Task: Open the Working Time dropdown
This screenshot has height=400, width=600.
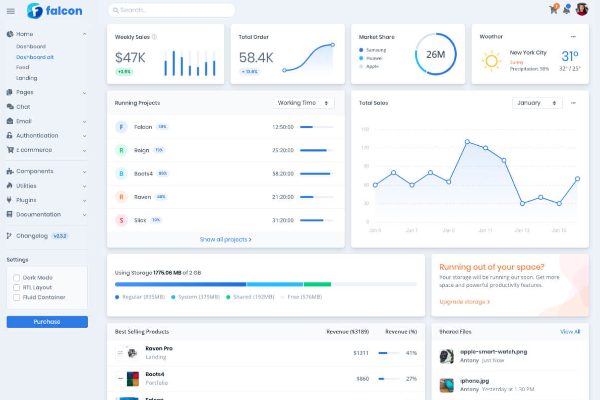Action: (304, 102)
